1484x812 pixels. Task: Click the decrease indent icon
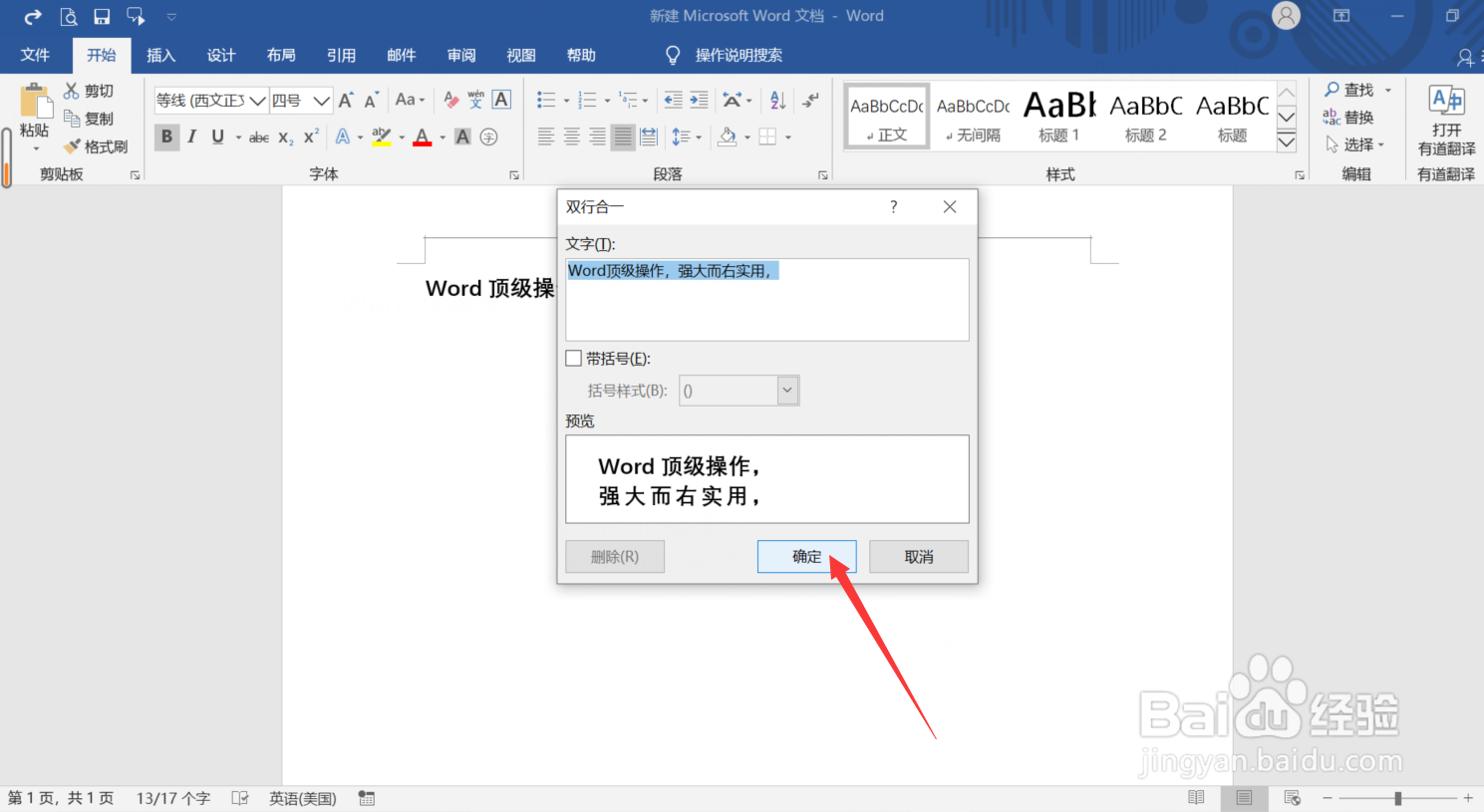tap(674, 100)
